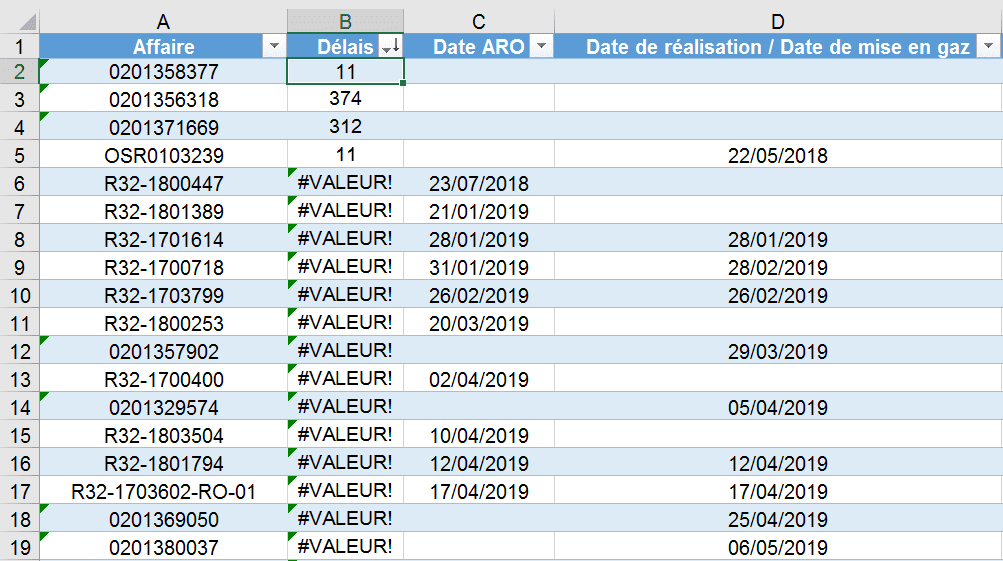This screenshot has width=1003, height=561.
Task: Click the cell containing 374
Action: (x=345, y=99)
